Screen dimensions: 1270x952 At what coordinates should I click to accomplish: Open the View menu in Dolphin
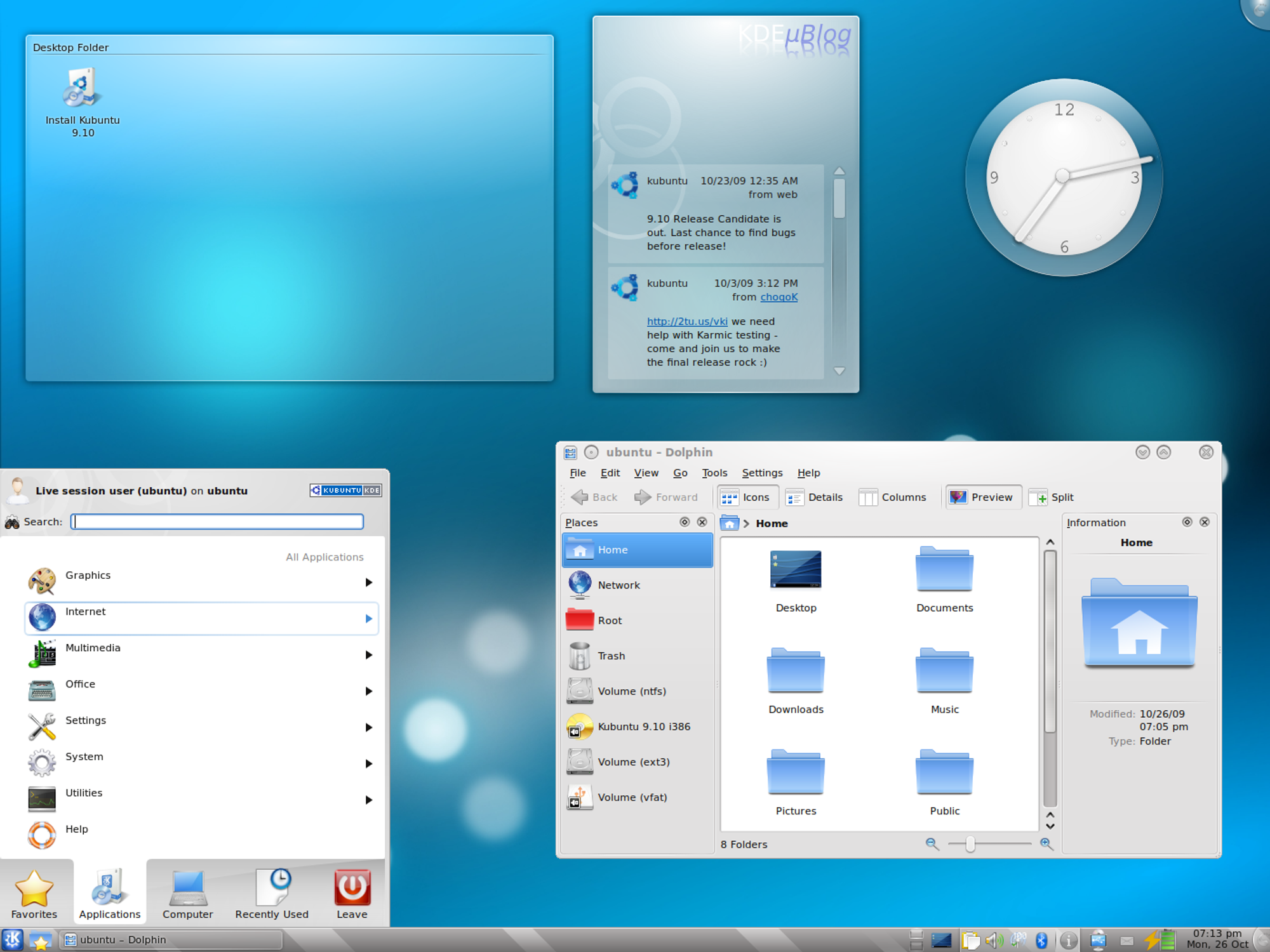click(646, 473)
